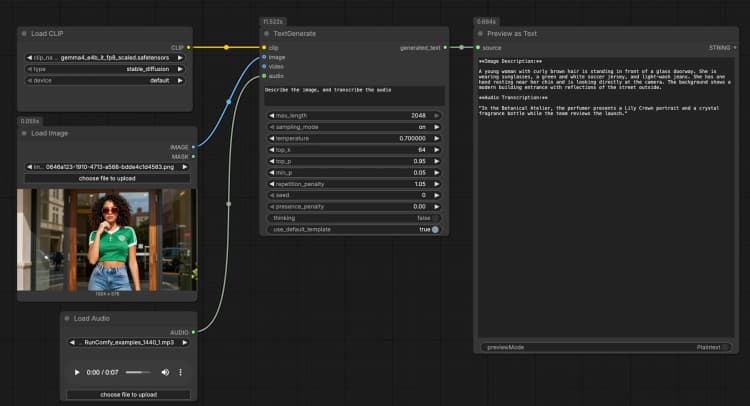
Task: Decrease max_length with left arrow
Action: click(272, 116)
